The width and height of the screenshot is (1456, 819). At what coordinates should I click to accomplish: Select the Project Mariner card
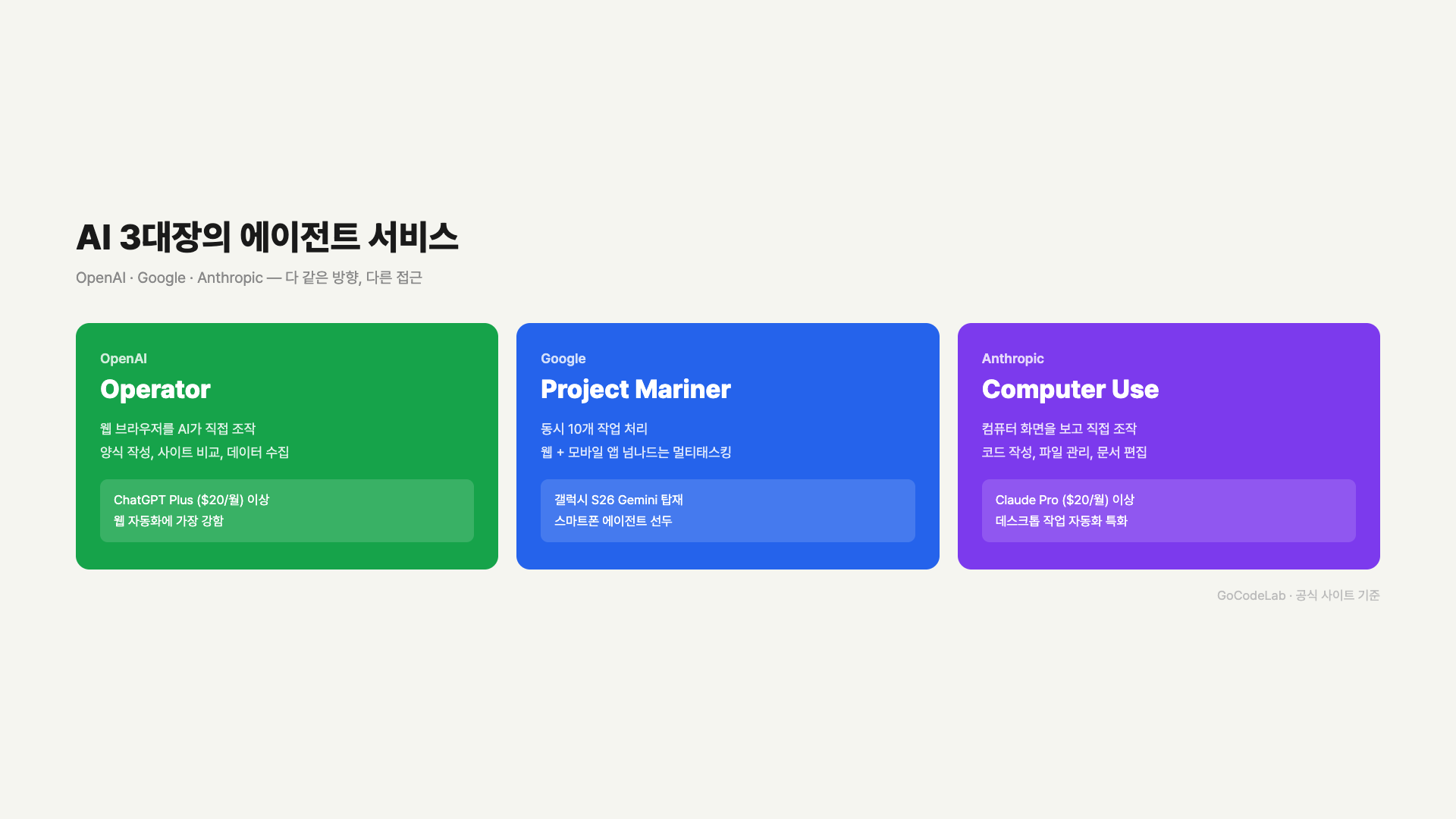[728, 445]
